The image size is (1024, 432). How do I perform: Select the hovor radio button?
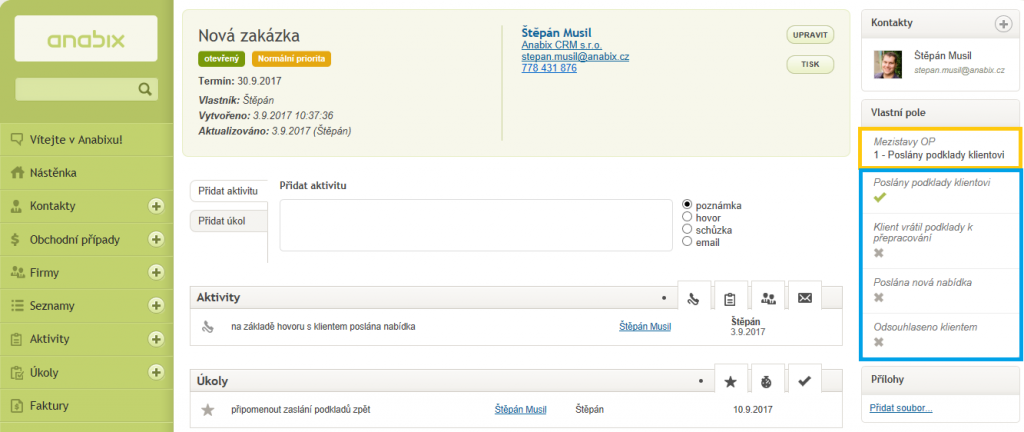[686, 217]
